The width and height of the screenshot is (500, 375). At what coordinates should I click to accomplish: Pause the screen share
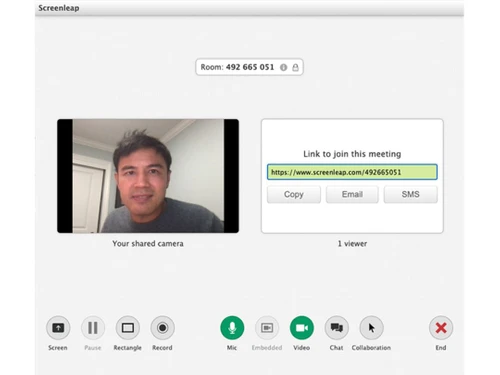[x=93, y=328]
